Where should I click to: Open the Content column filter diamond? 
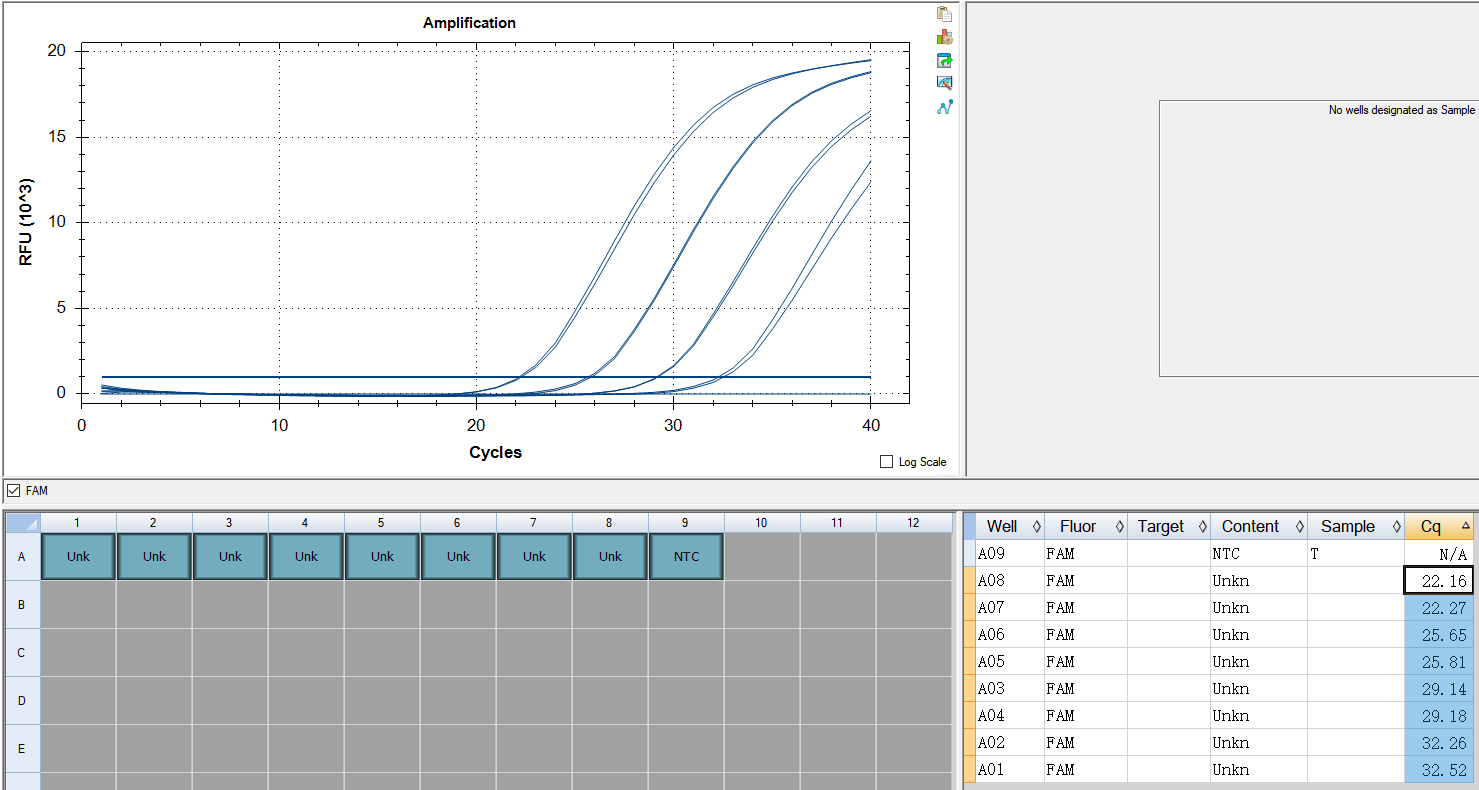(1299, 527)
